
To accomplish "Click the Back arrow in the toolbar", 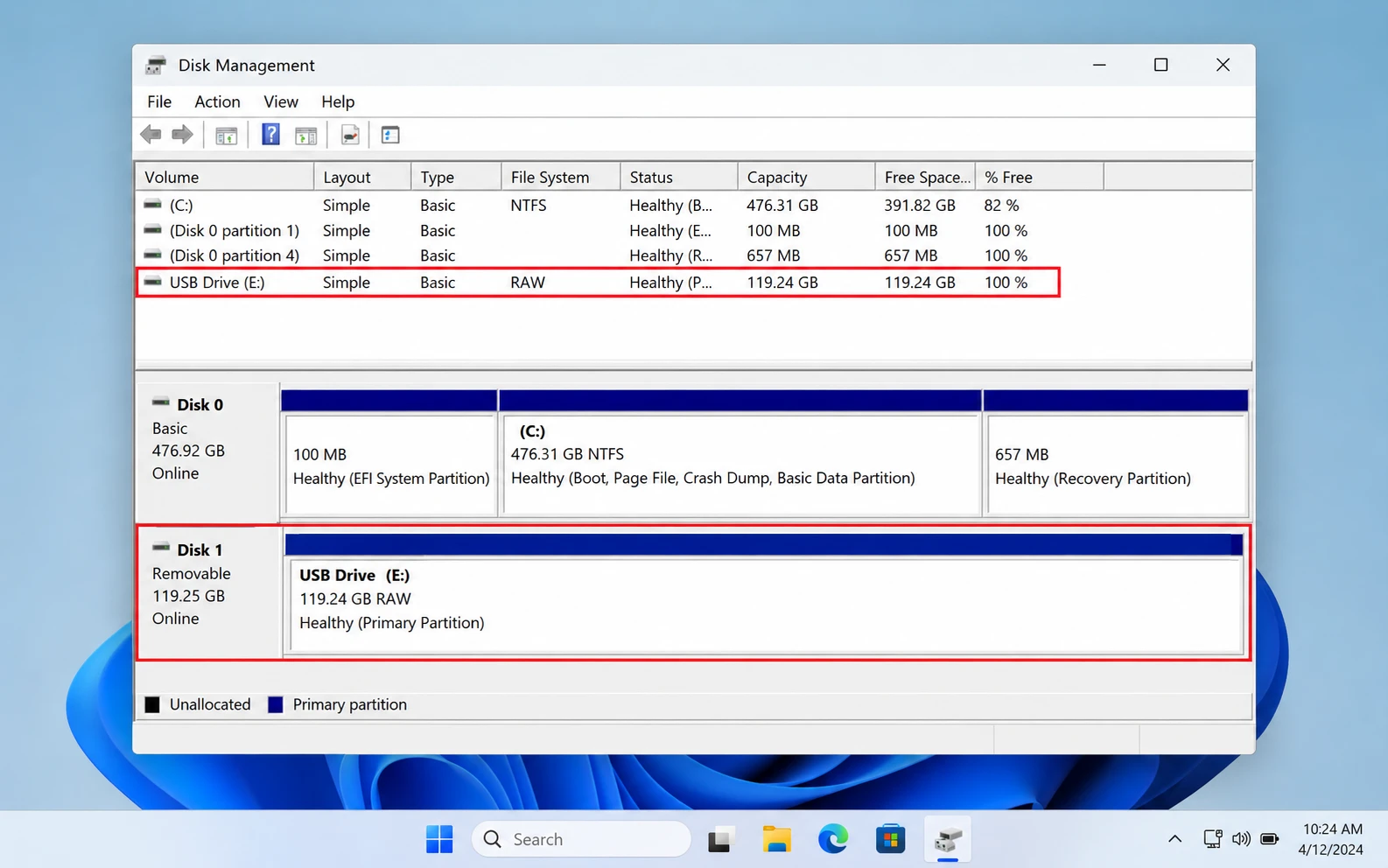I will [x=151, y=135].
